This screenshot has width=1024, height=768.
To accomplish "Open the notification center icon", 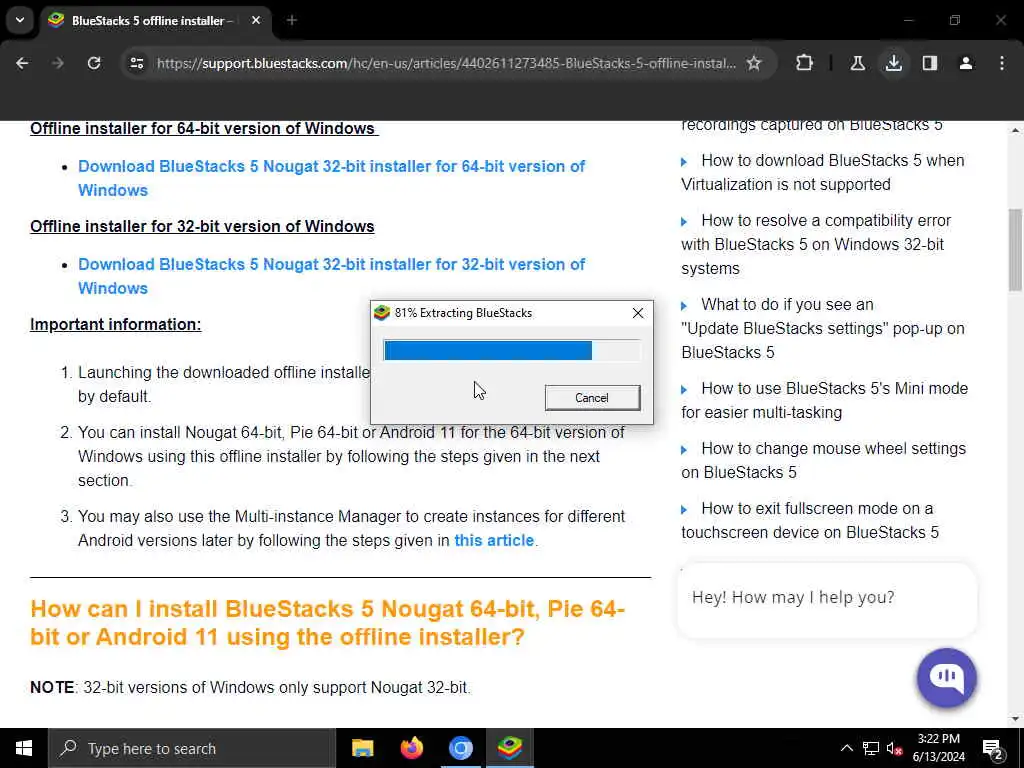I will [993, 748].
